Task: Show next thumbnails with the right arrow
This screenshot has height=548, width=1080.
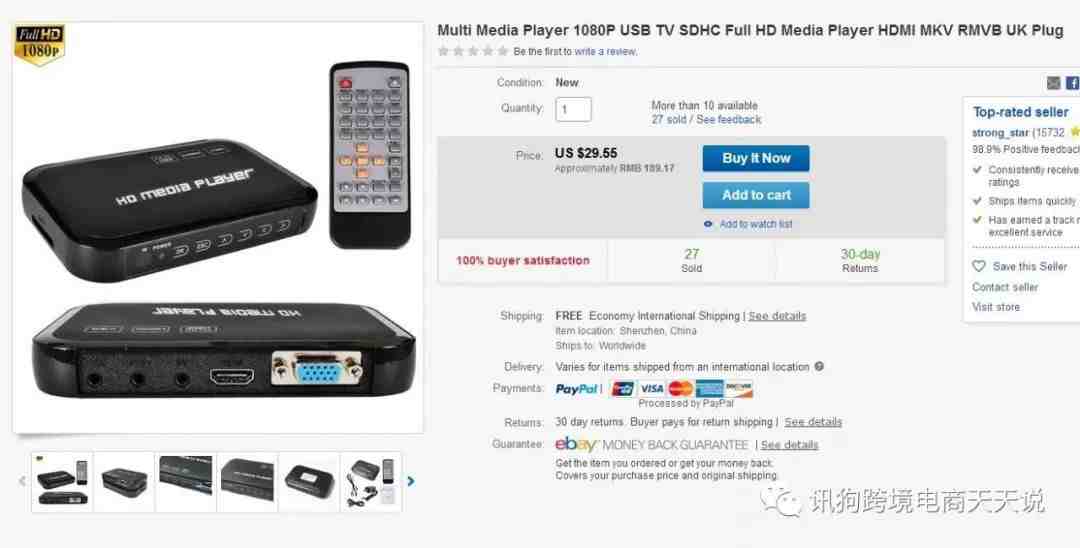Action: (411, 481)
